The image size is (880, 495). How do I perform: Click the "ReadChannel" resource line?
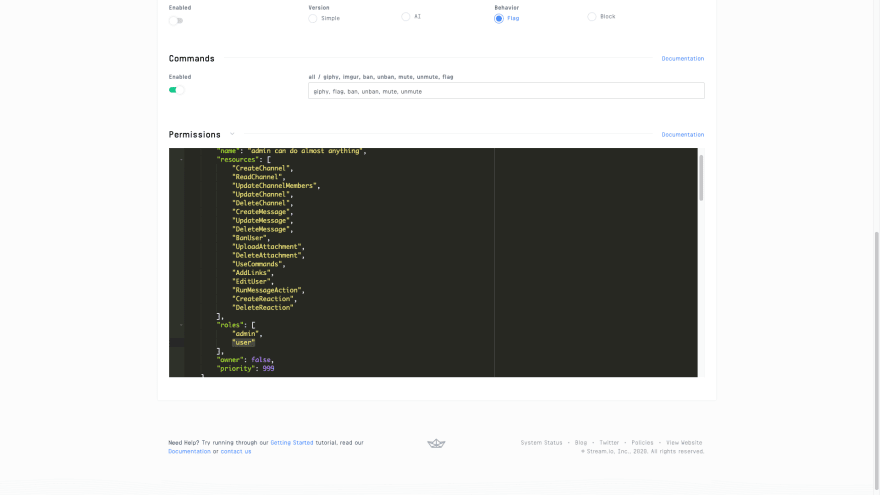pos(259,177)
